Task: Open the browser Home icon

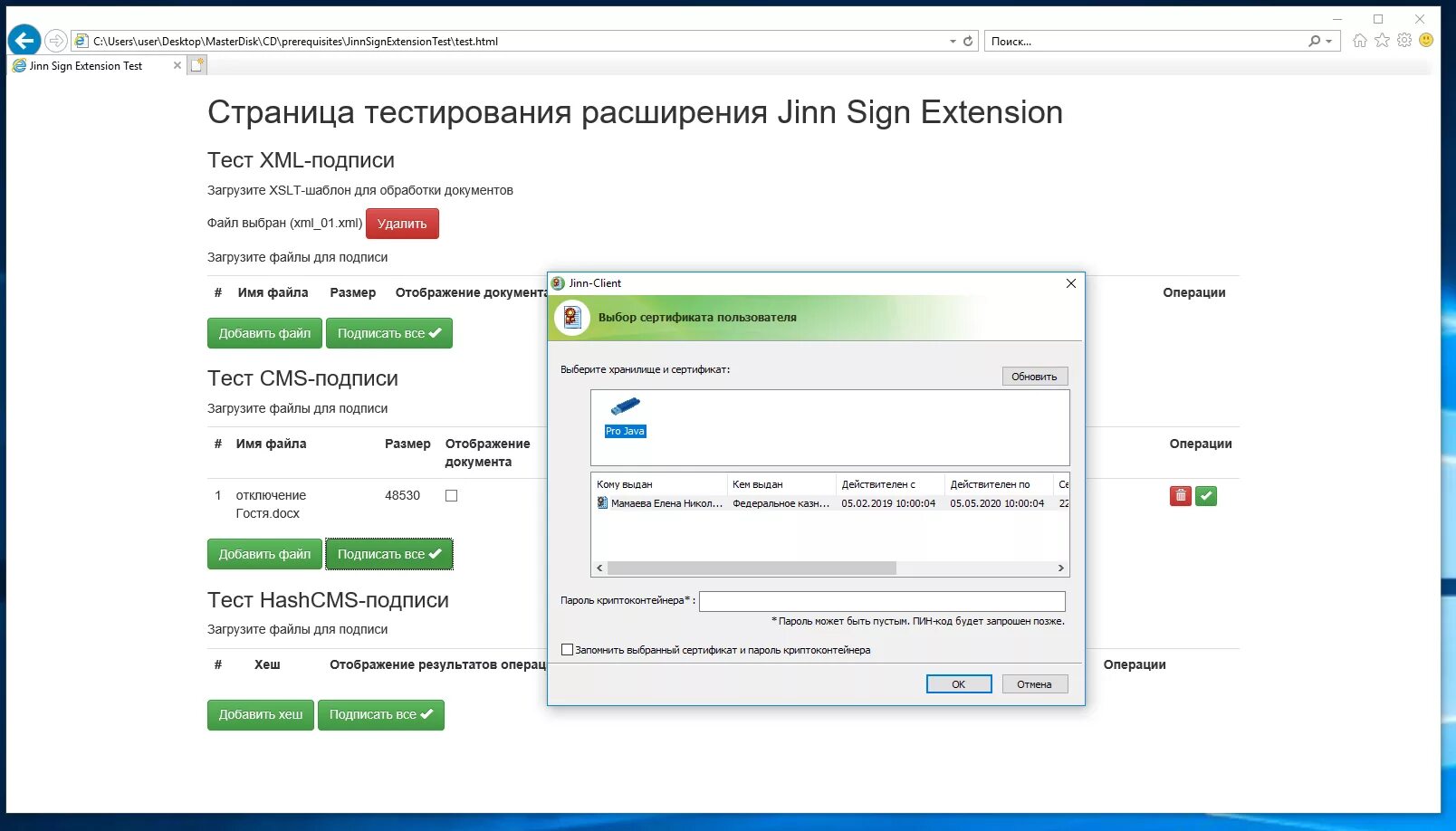Action: click(1359, 41)
